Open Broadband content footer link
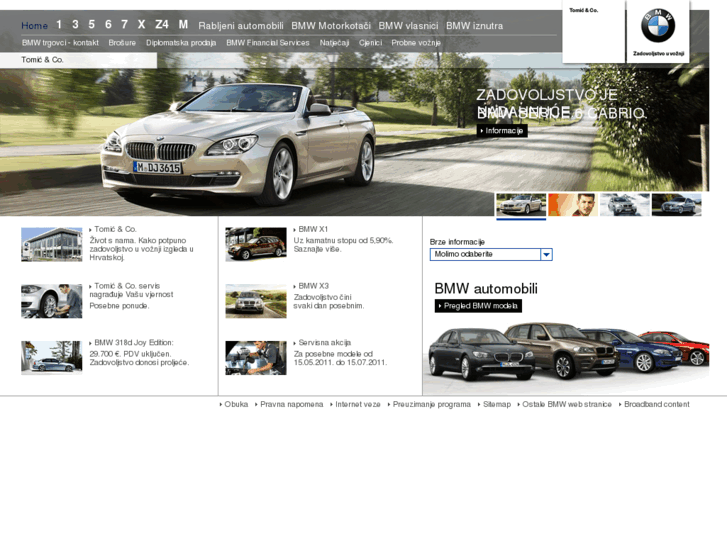Screen dimensions: 727x545 pos(654,404)
